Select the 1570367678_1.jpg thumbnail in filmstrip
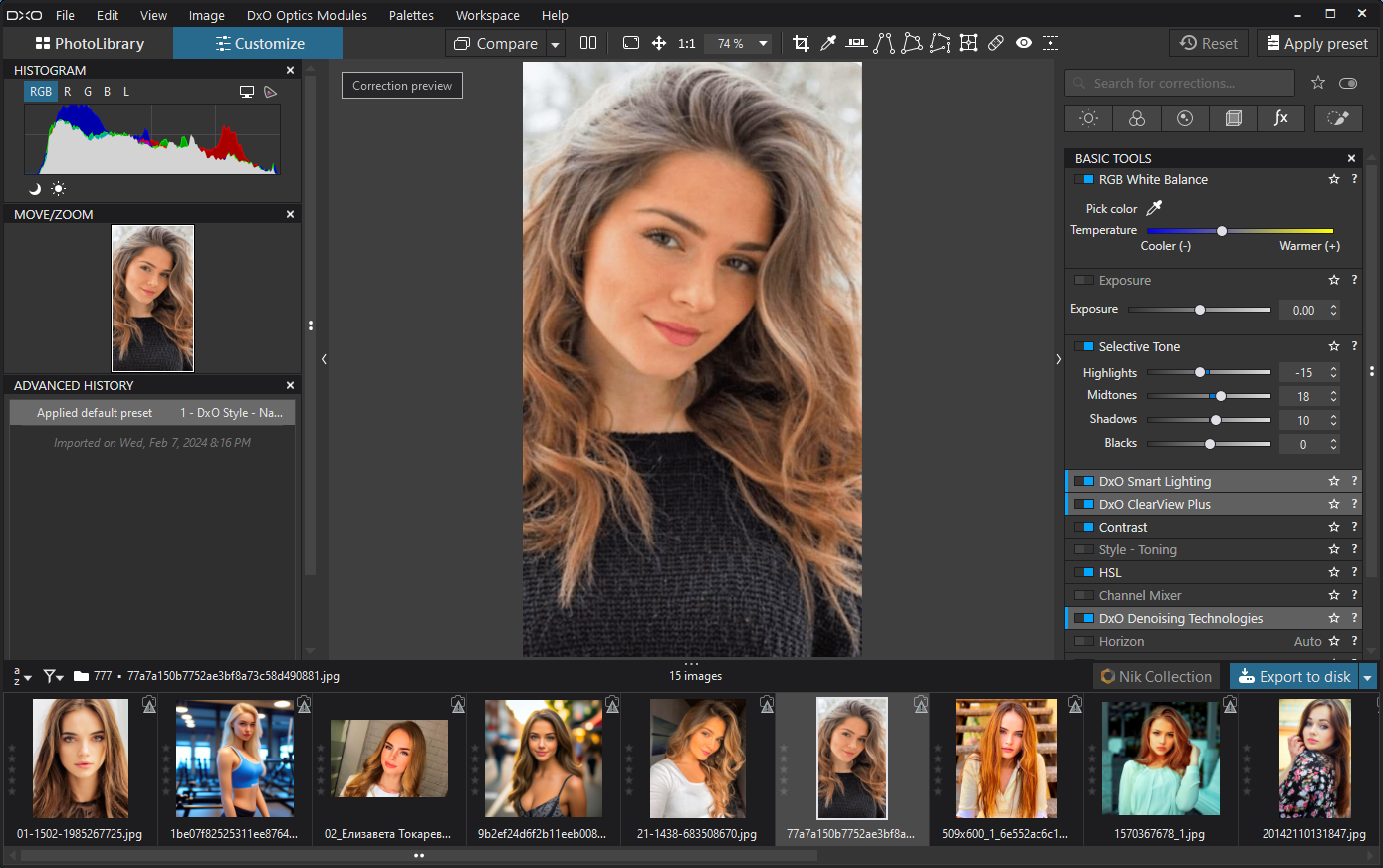1383x868 pixels. click(x=1160, y=759)
